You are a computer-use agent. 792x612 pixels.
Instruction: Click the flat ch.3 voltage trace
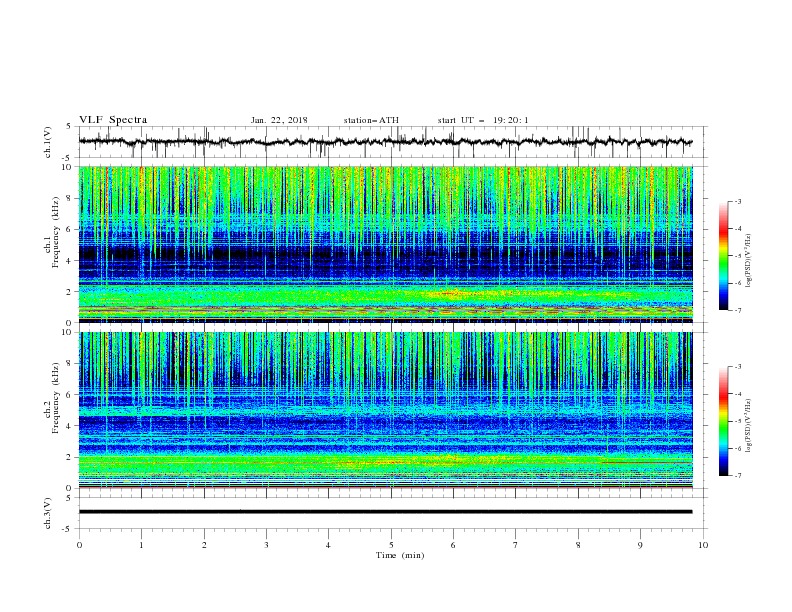point(385,512)
